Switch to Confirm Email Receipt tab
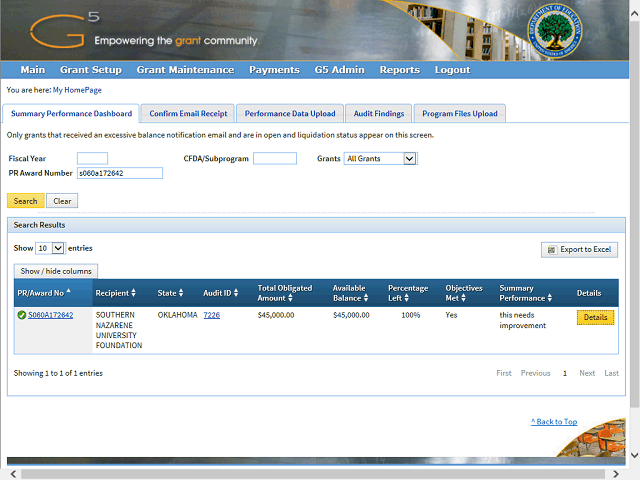 tap(188, 113)
